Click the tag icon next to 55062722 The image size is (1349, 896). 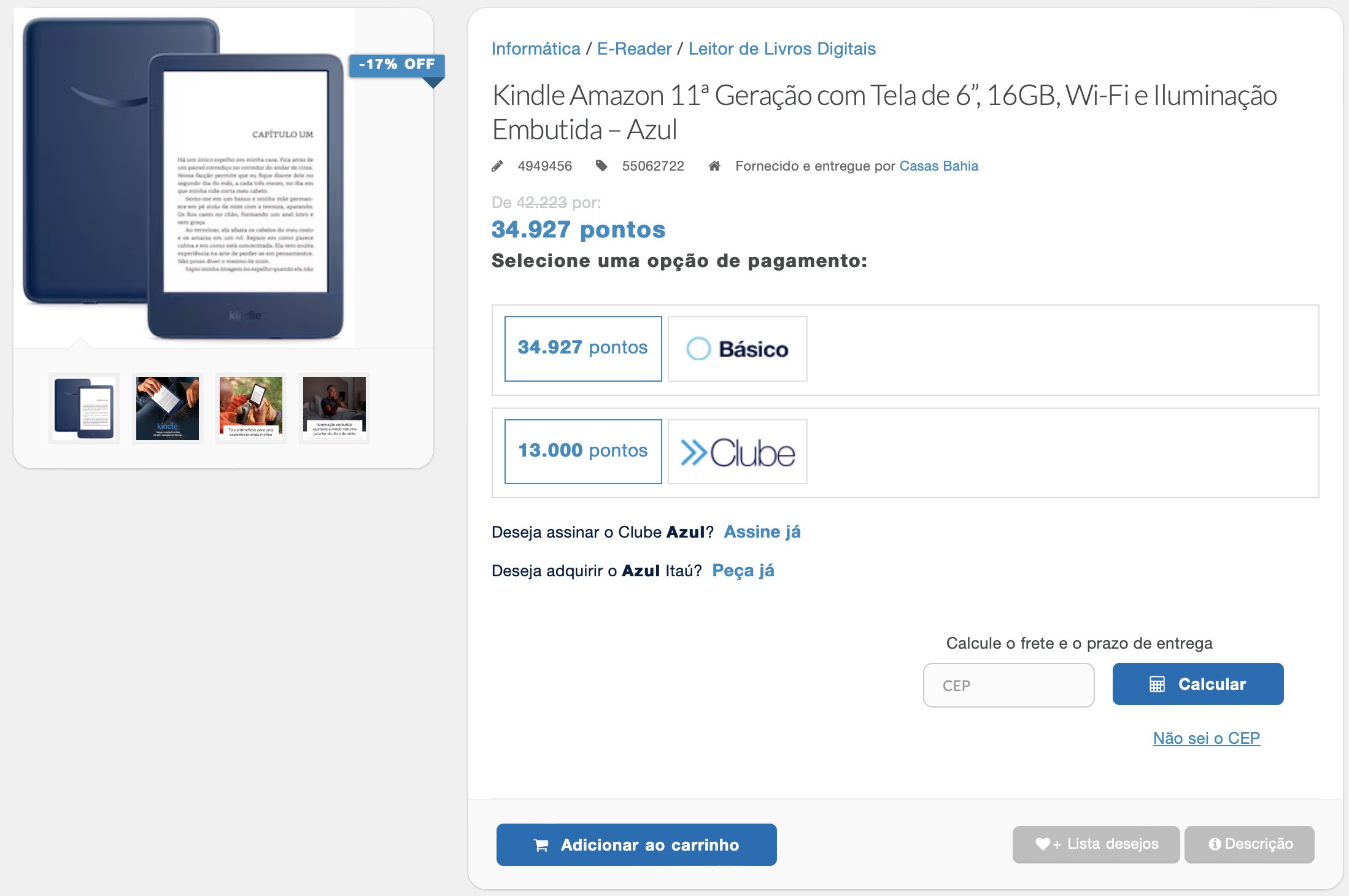[x=601, y=166]
